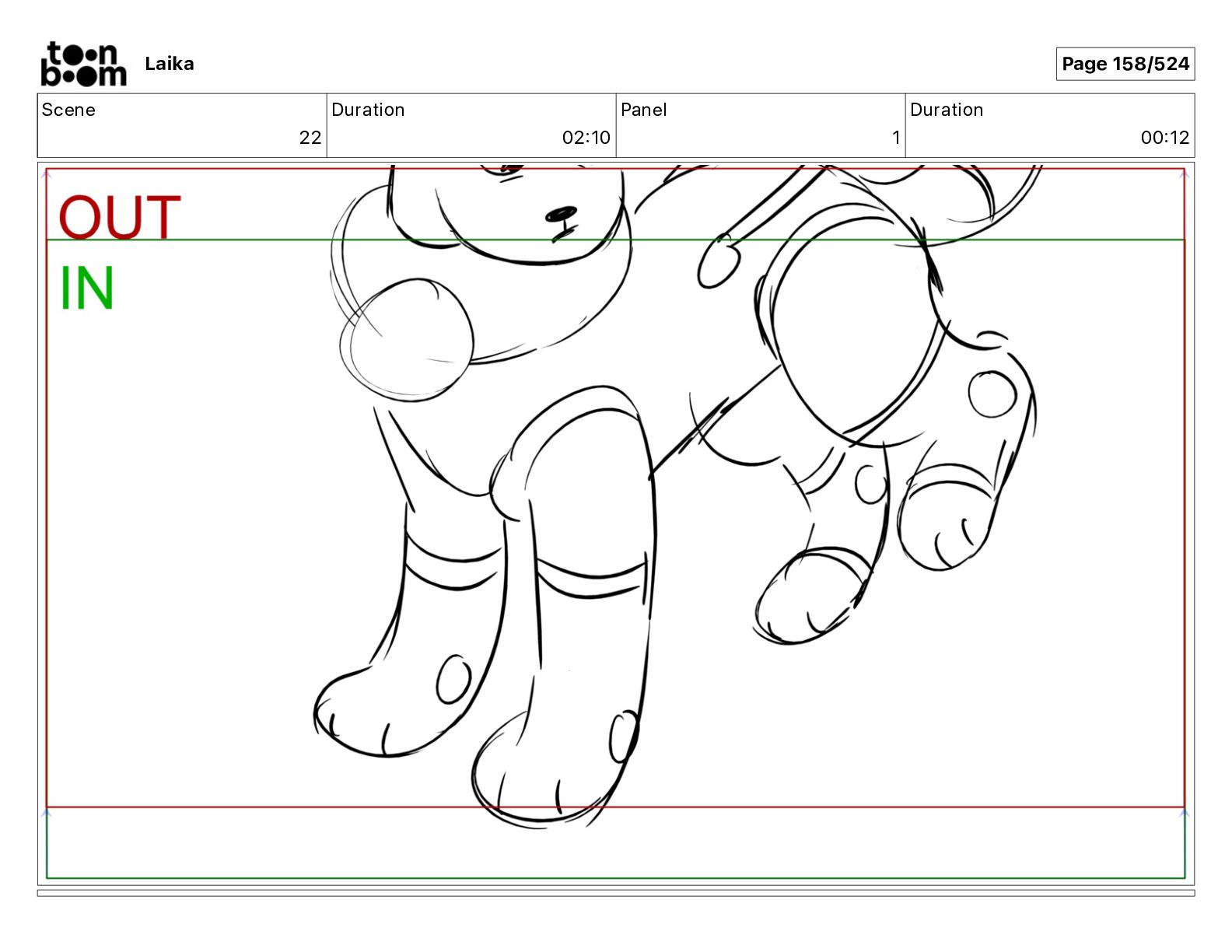Click the Panel header label

coord(644,110)
